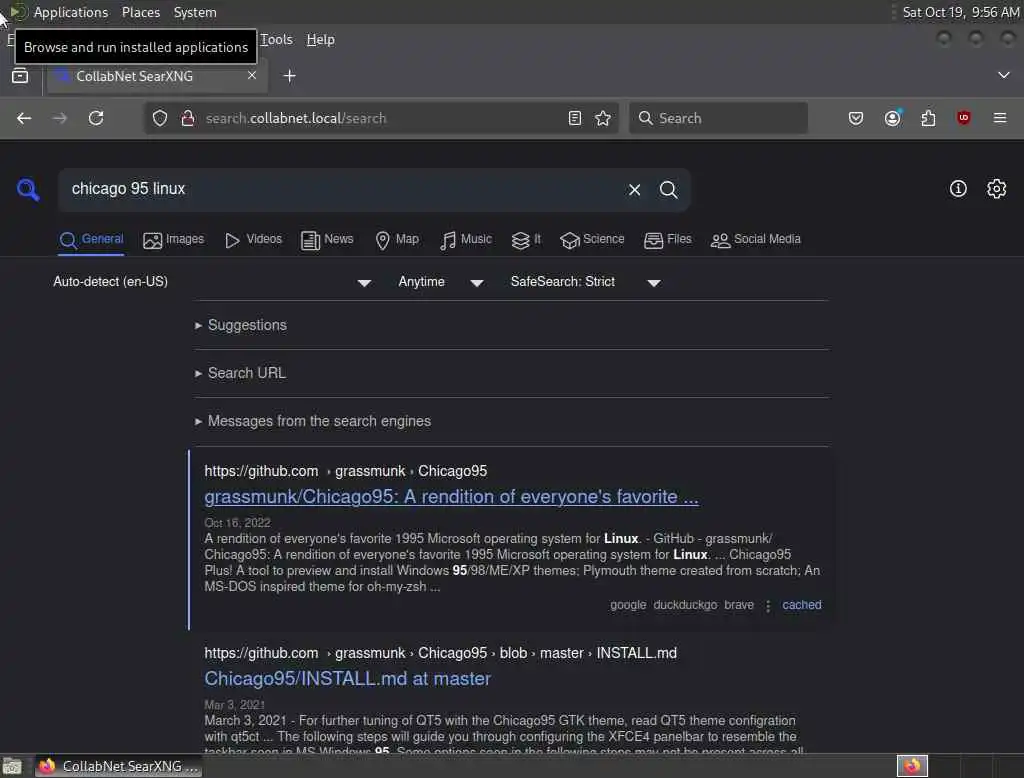Switch to the It category

(526, 240)
